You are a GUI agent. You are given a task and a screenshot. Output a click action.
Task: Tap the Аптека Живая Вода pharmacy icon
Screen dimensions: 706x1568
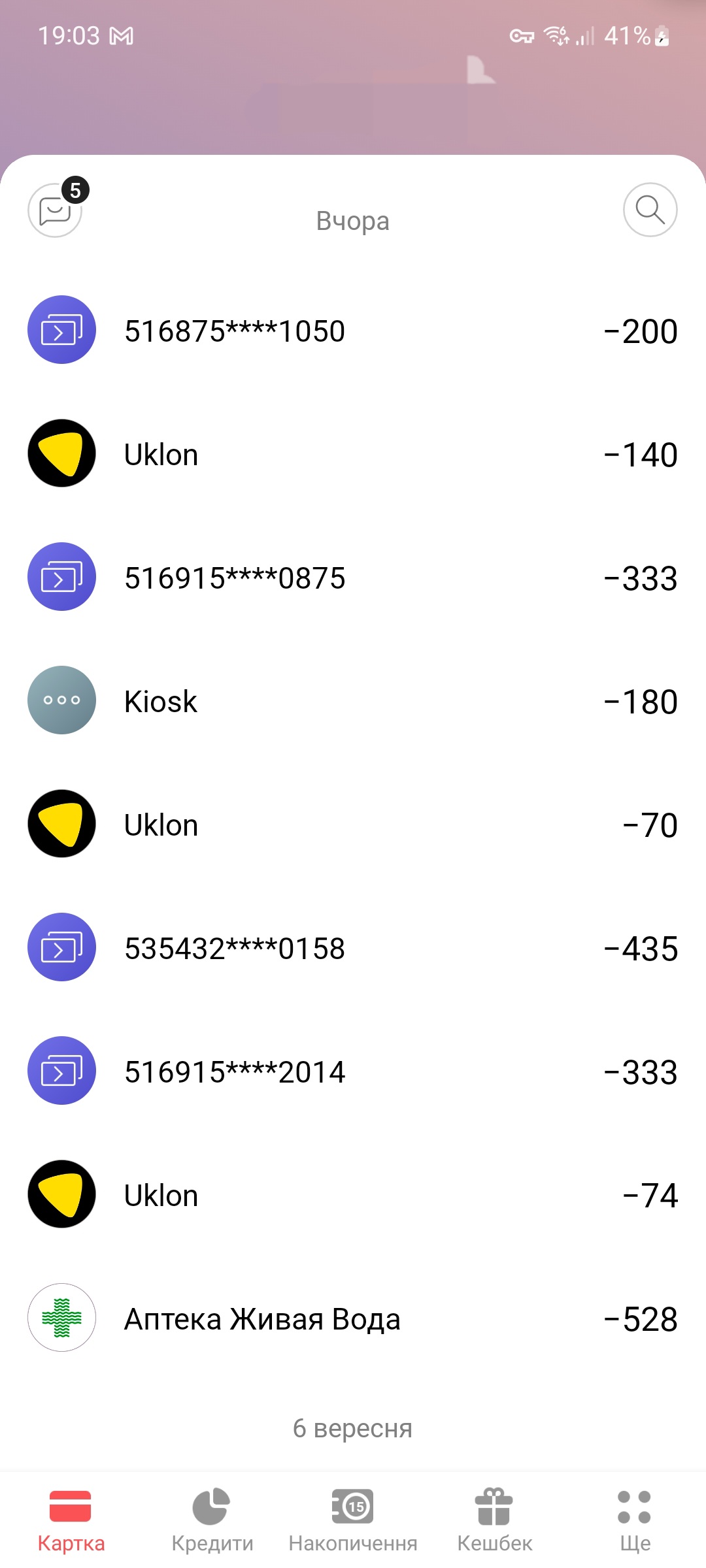tap(61, 1318)
